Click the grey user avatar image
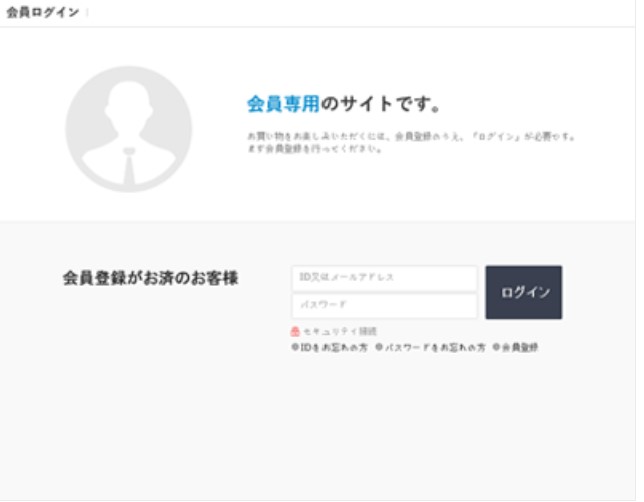The image size is (644, 502). tap(129, 129)
